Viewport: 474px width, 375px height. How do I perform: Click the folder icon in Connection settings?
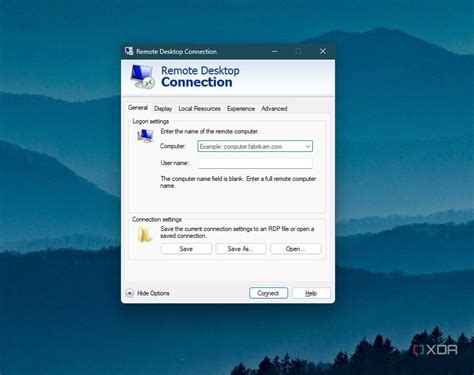point(144,234)
